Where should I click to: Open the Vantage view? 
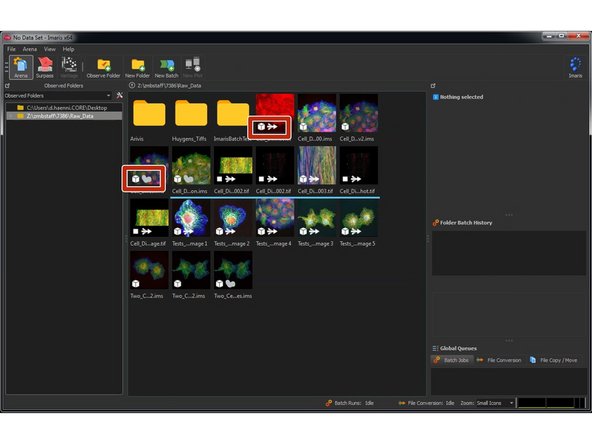pos(69,68)
